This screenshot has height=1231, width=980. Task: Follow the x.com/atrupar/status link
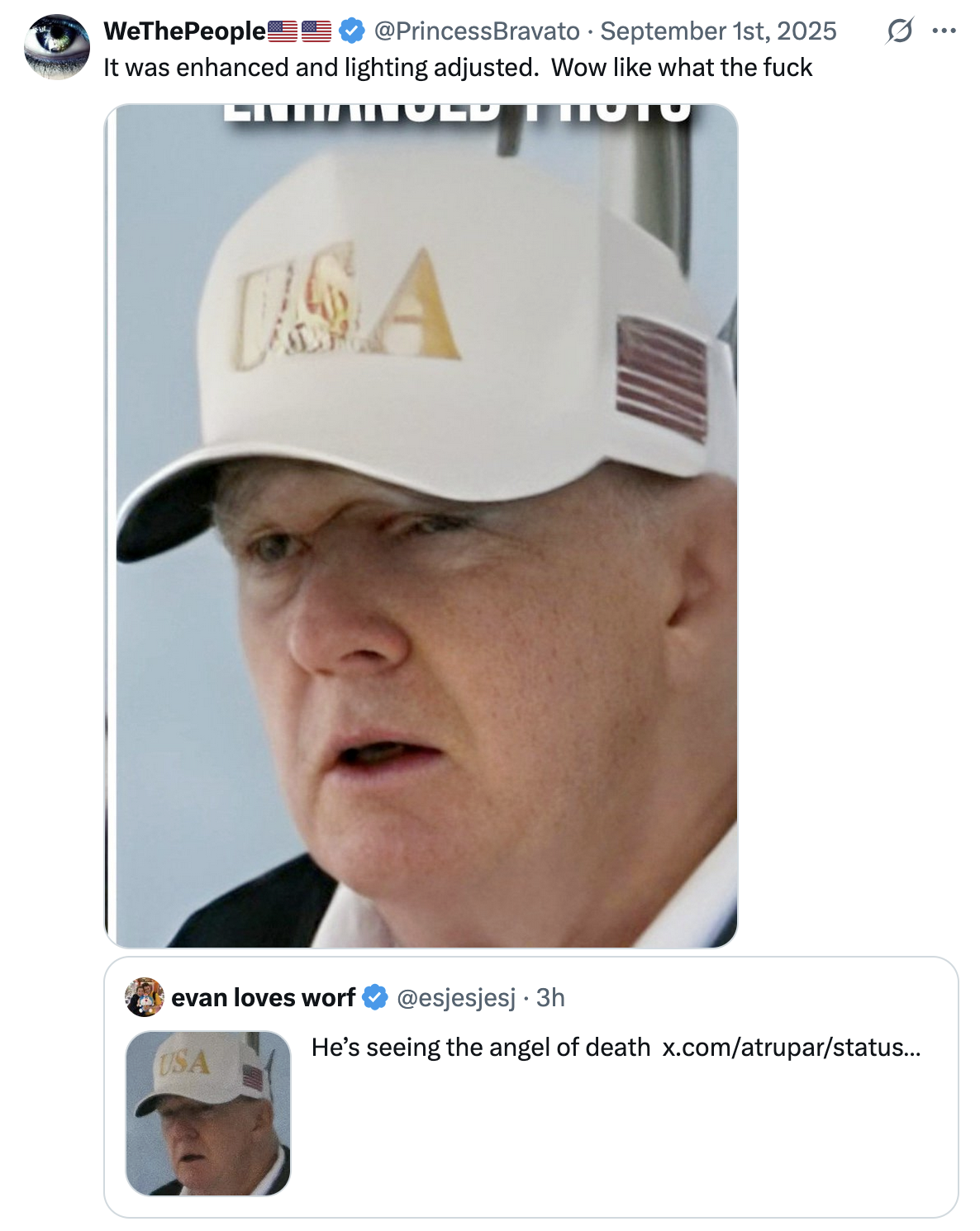pos(791,1047)
